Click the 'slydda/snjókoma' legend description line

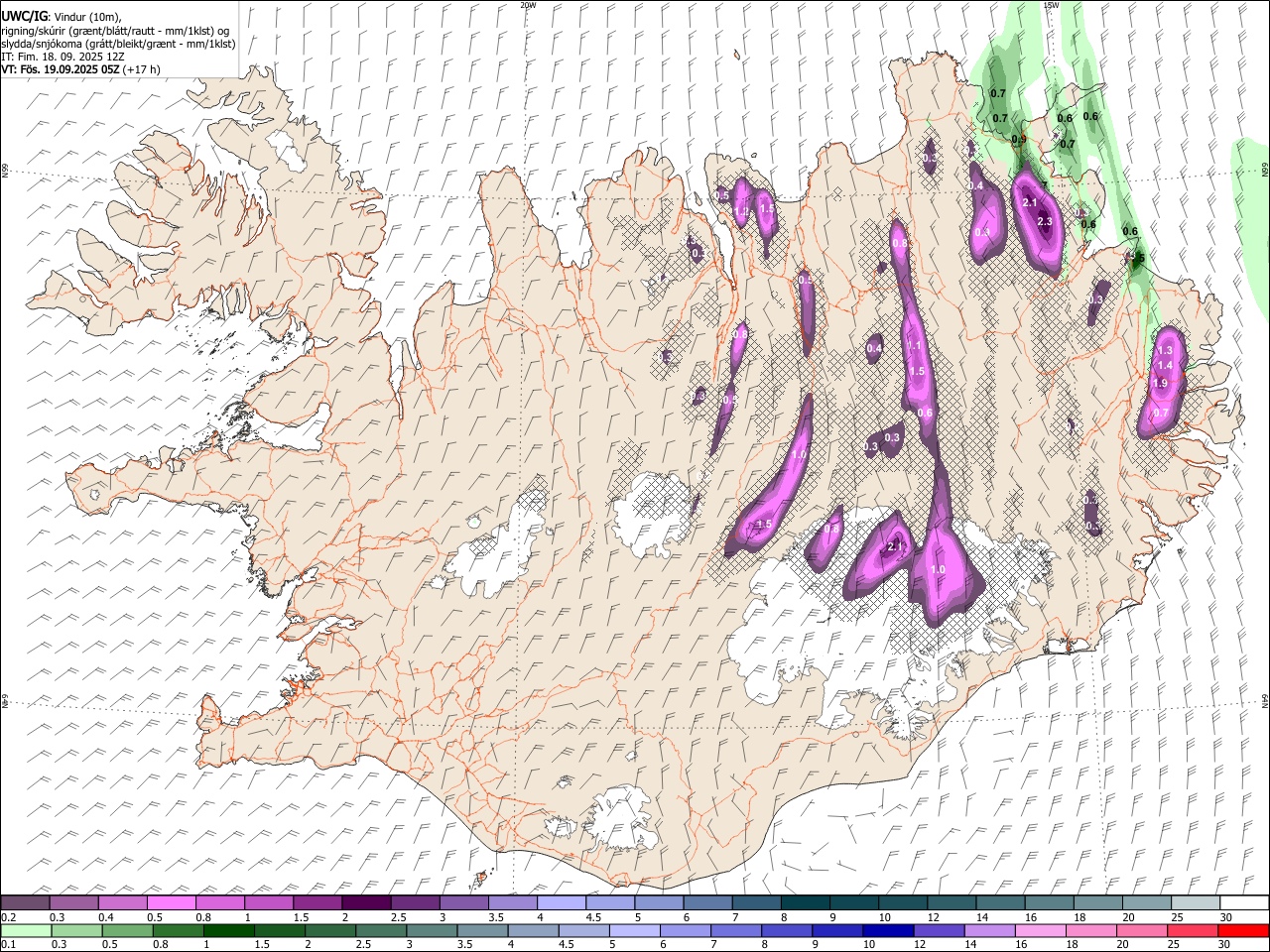(x=118, y=44)
